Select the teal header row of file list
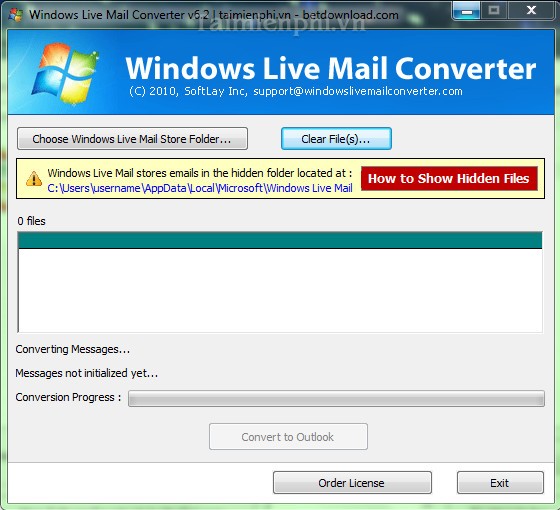Viewport: 560px width, 510px height. [280, 240]
